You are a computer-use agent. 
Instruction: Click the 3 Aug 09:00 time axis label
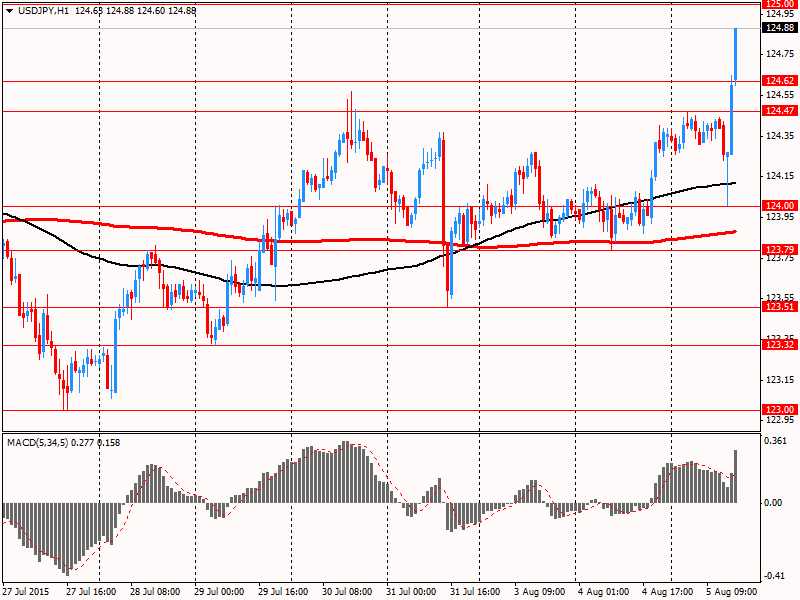coord(539,592)
